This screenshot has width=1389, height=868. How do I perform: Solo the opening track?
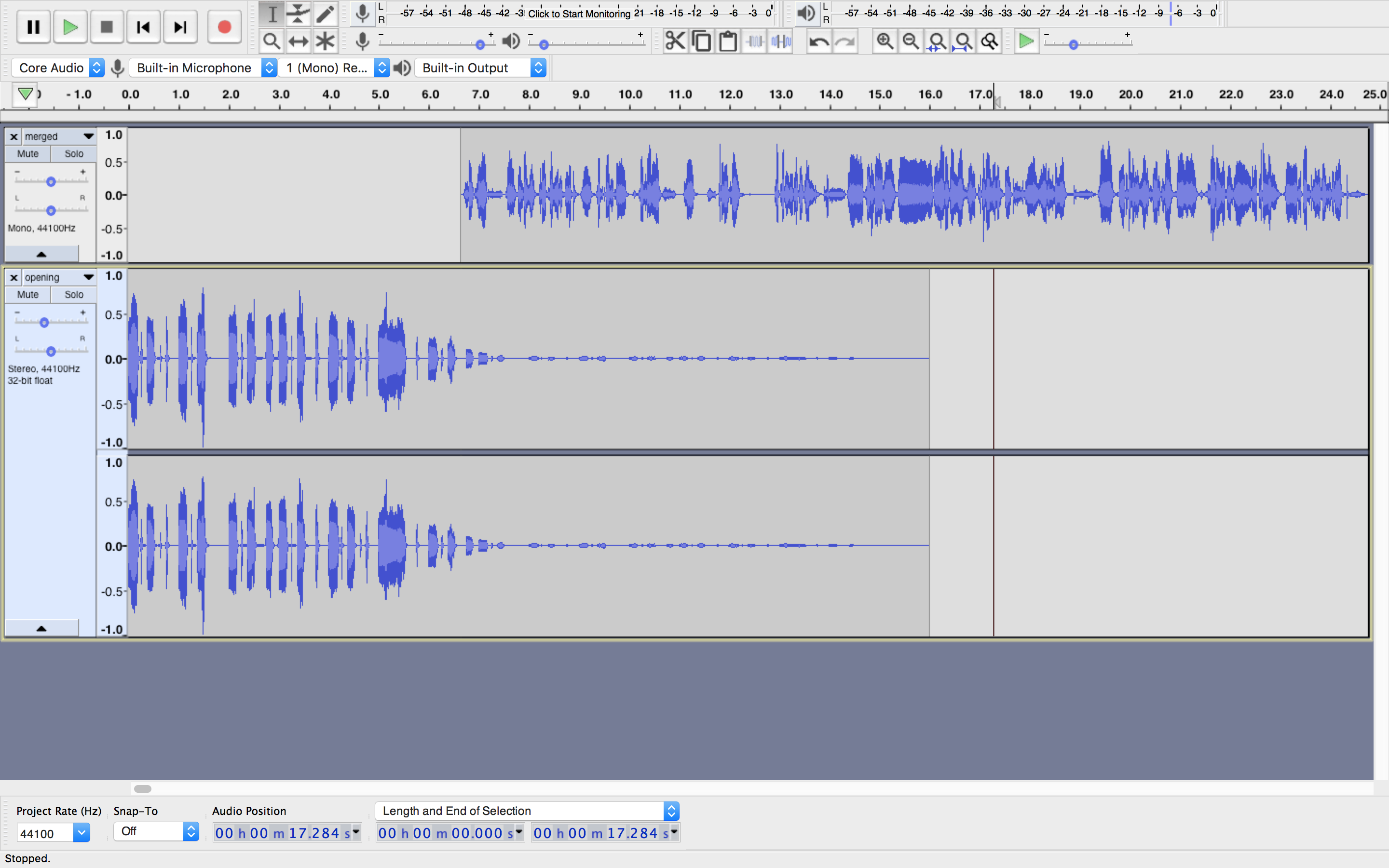pyautogui.click(x=73, y=295)
